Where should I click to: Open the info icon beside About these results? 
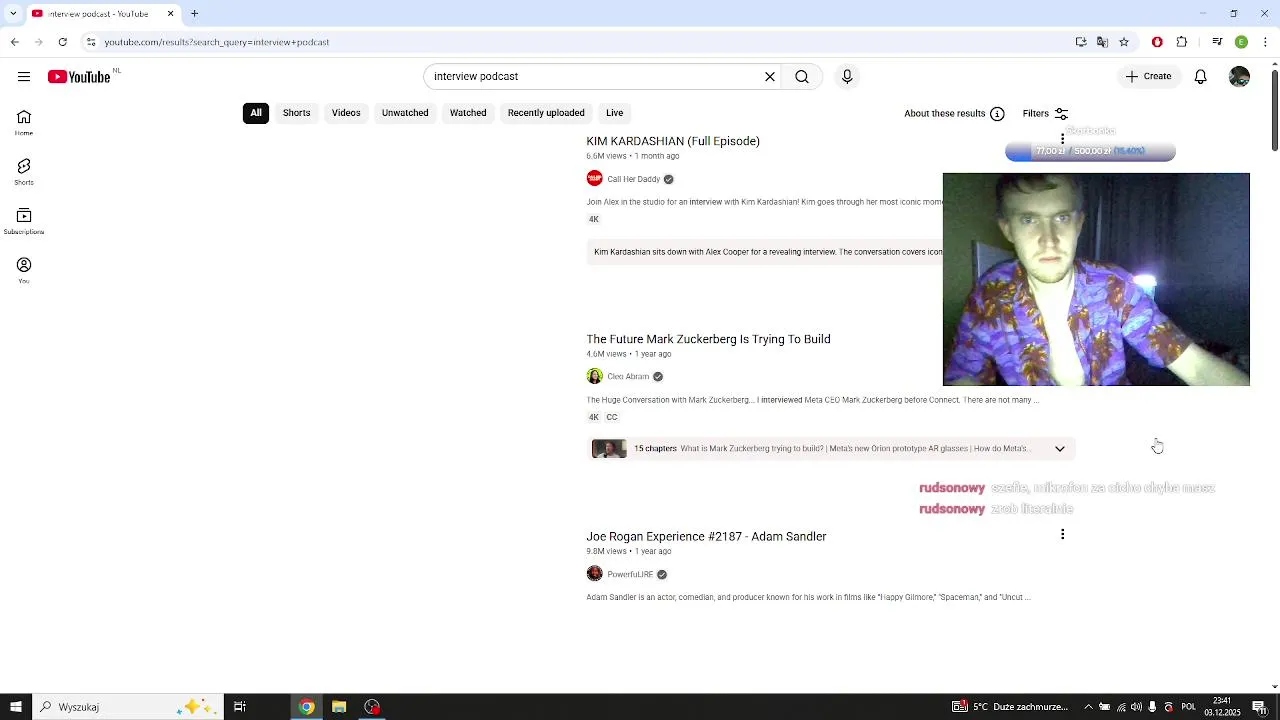point(997,114)
